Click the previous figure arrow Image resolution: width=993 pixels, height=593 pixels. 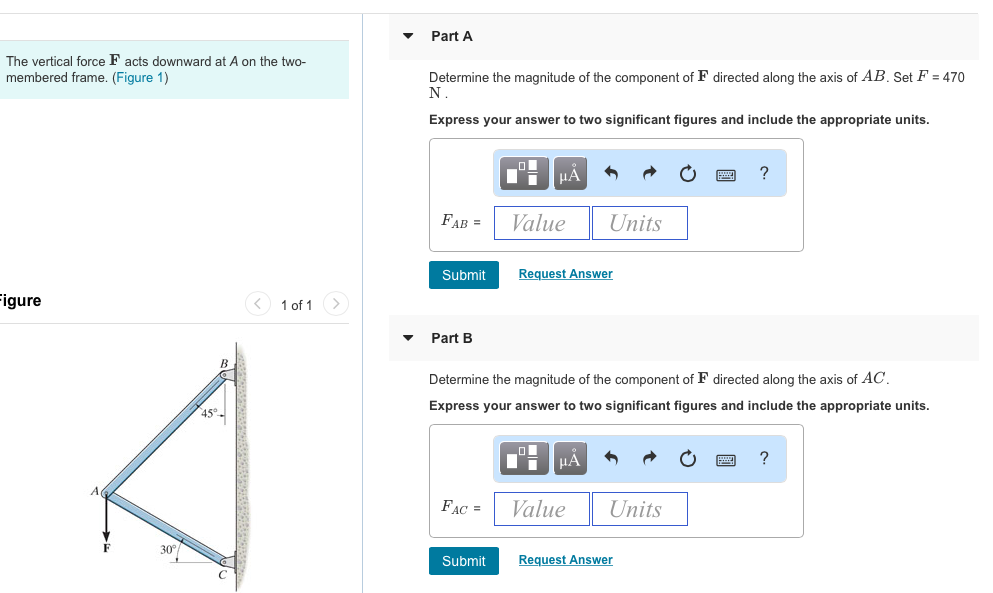(257, 304)
